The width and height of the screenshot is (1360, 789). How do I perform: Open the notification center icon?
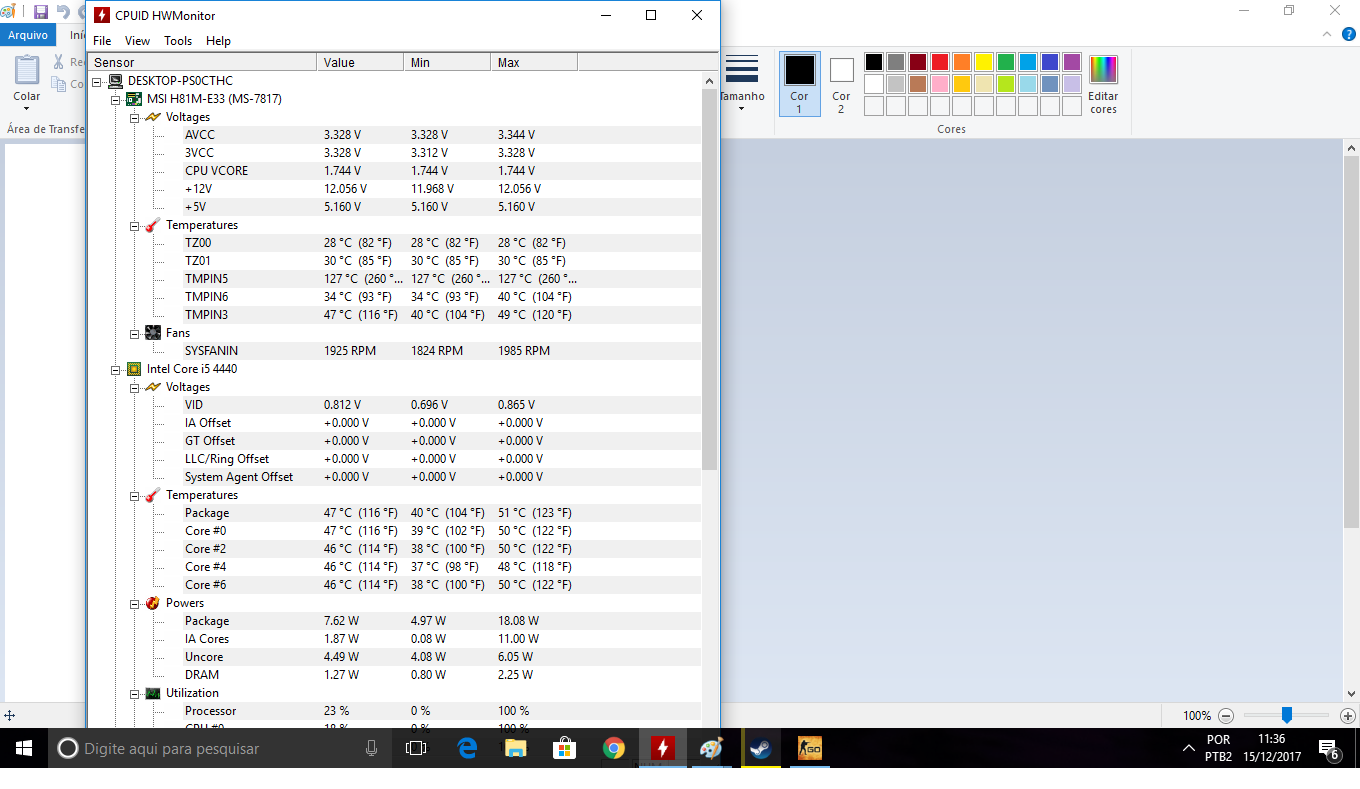(1331, 749)
